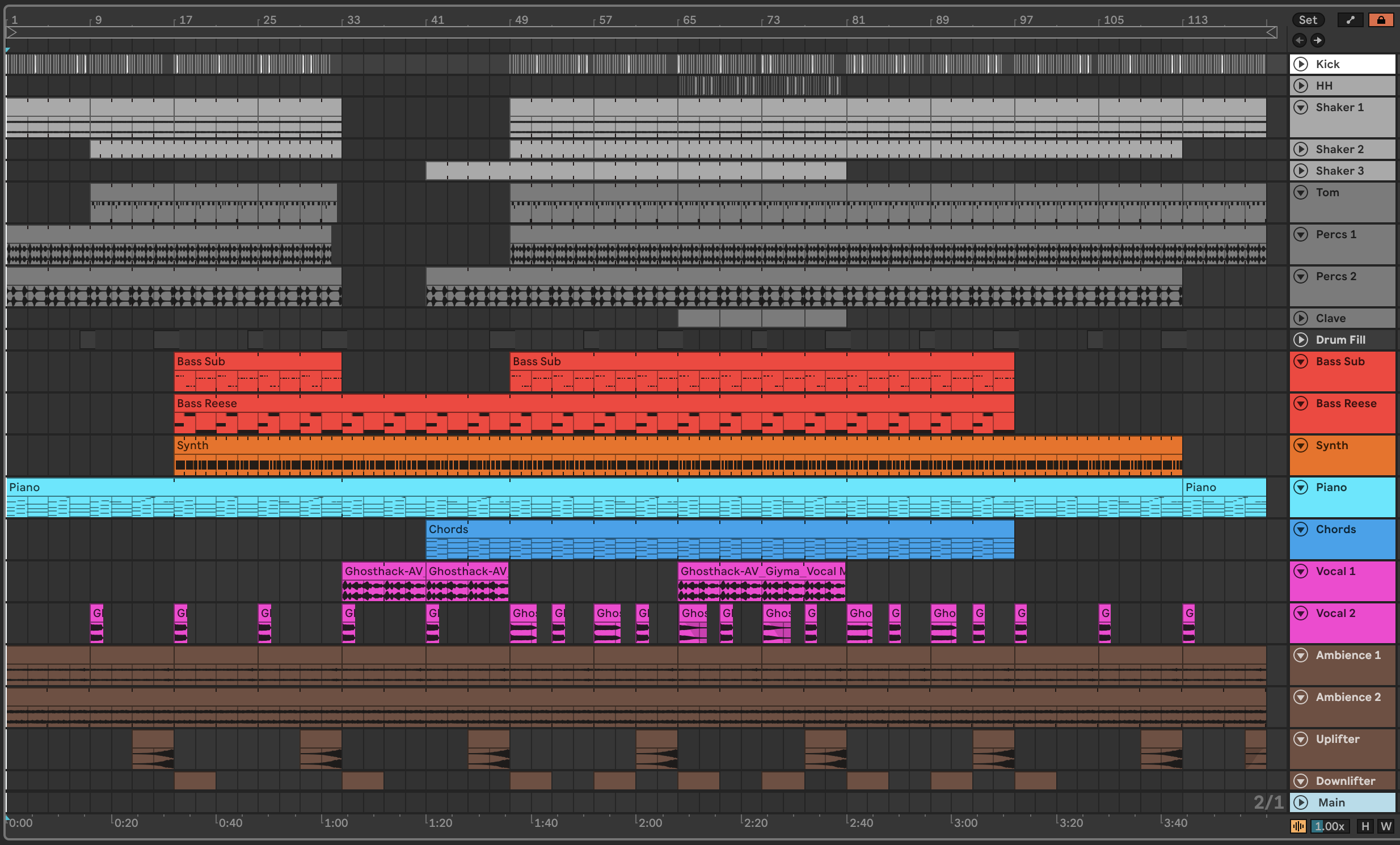Unfold the HH track
Viewport: 1400px width, 845px height.
[x=1301, y=86]
